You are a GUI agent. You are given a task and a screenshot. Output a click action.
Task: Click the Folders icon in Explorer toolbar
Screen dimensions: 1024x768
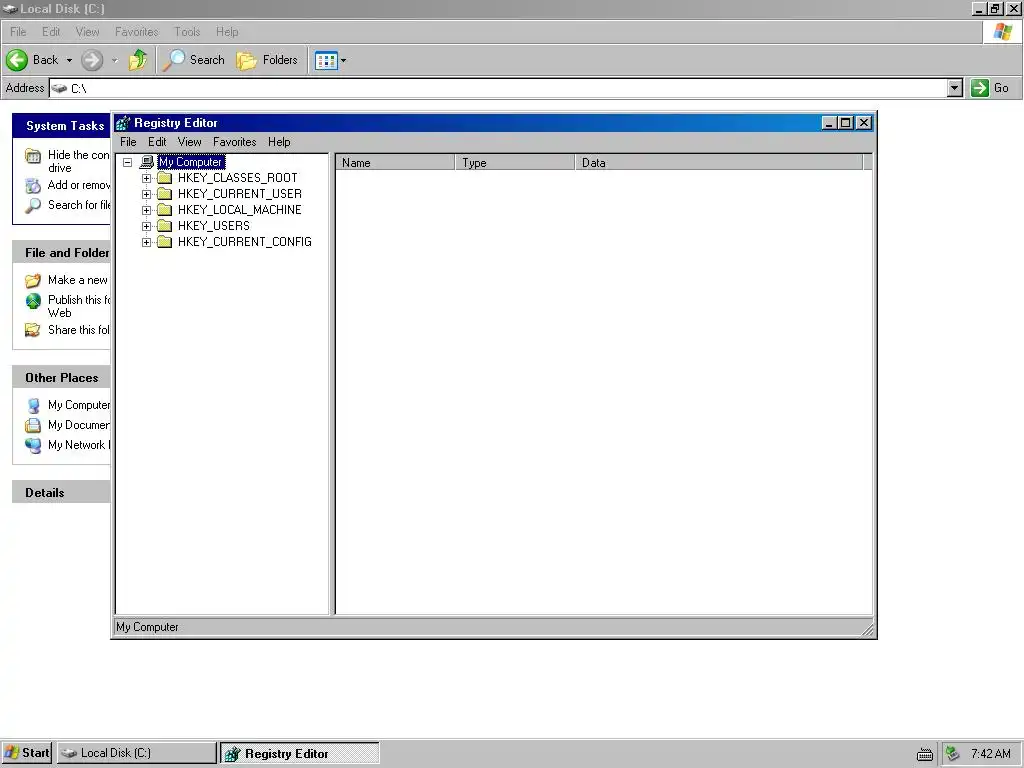(x=246, y=61)
